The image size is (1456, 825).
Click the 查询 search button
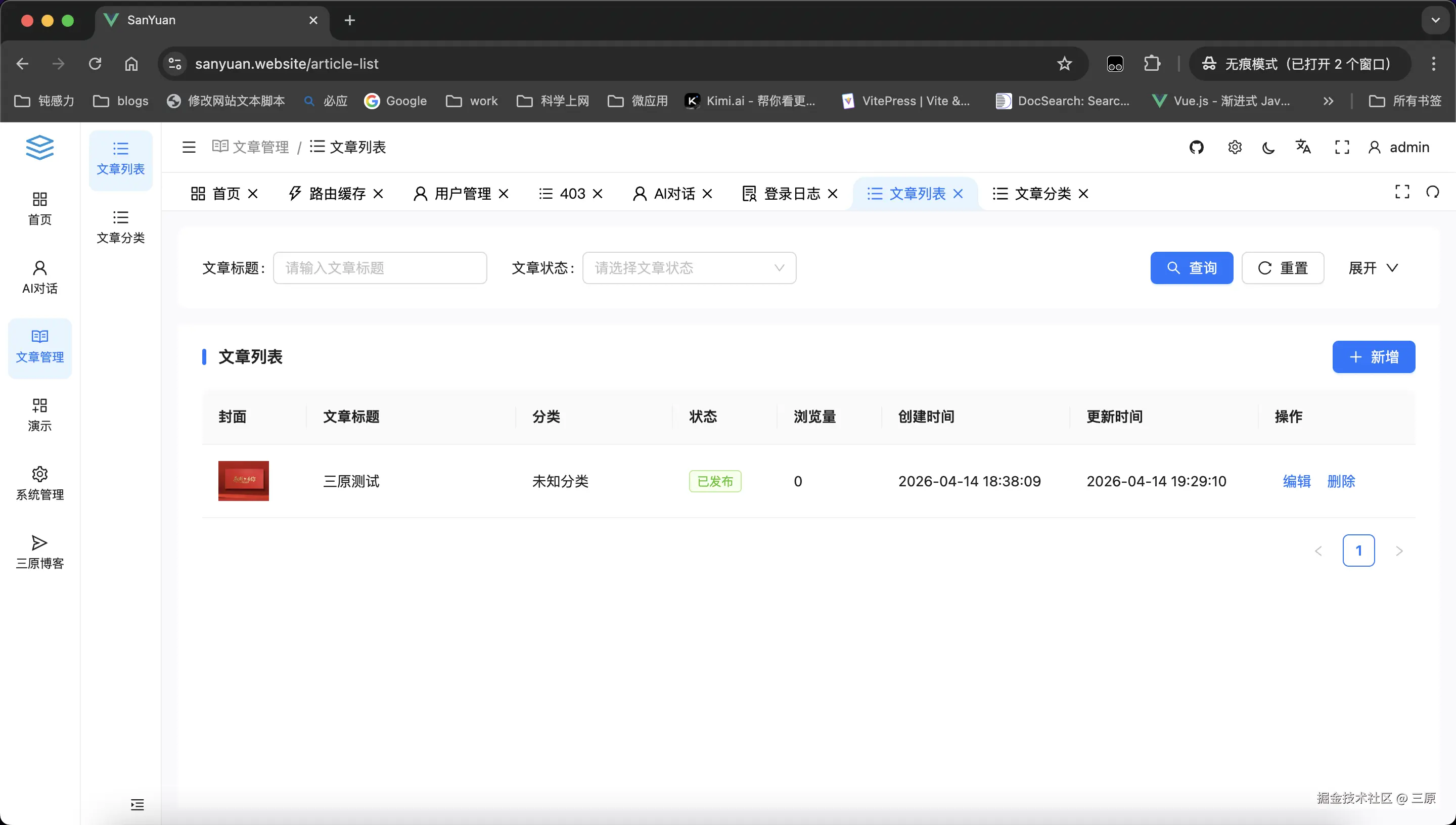1192,267
